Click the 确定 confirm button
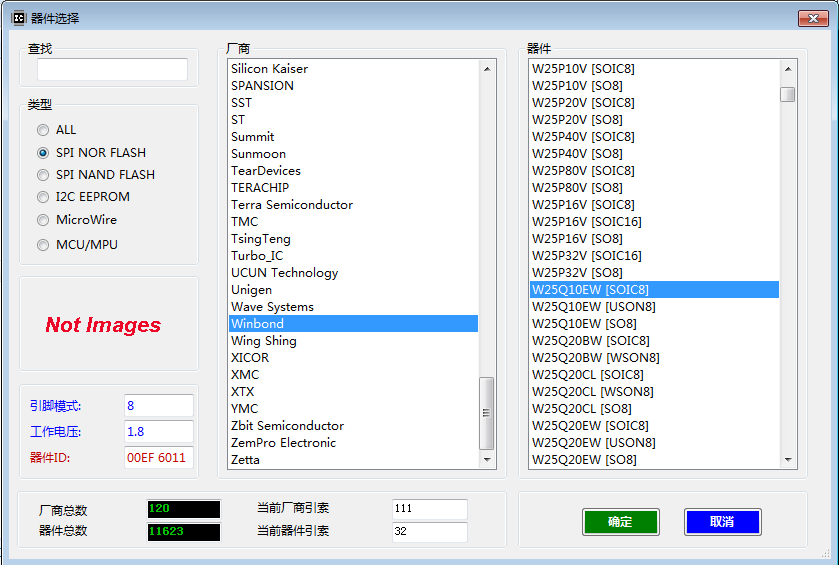 (x=621, y=522)
